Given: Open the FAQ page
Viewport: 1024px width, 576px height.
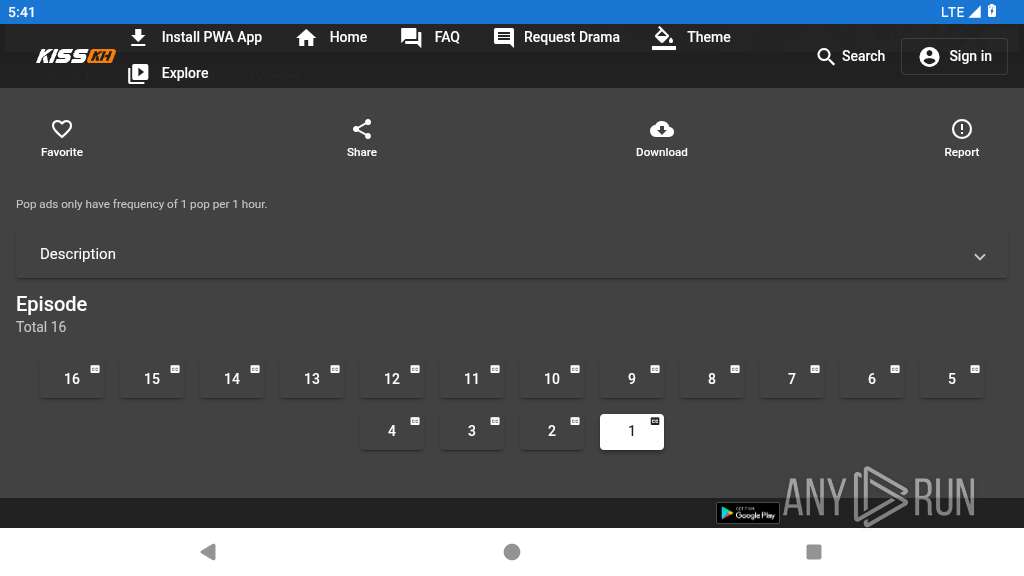Looking at the screenshot, I should tap(430, 37).
